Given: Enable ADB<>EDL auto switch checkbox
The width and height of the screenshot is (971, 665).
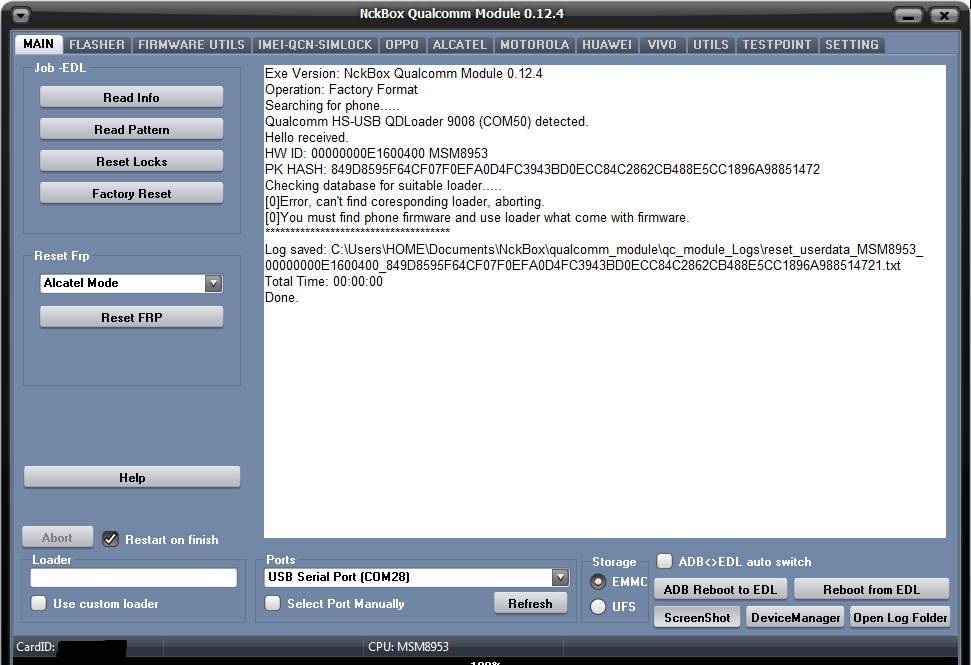Looking at the screenshot, I should tap(664, 561).
